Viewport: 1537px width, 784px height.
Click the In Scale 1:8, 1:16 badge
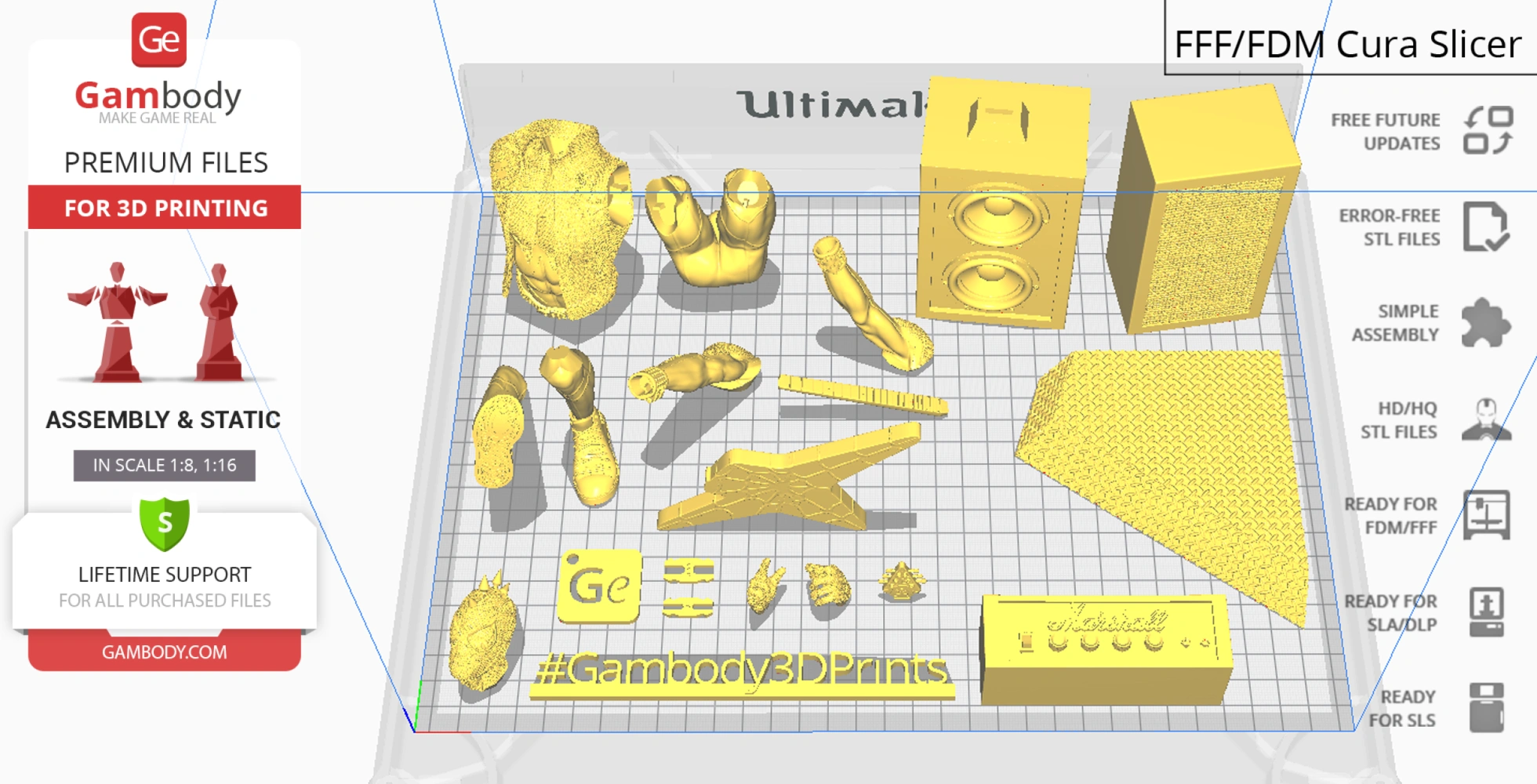165,466
